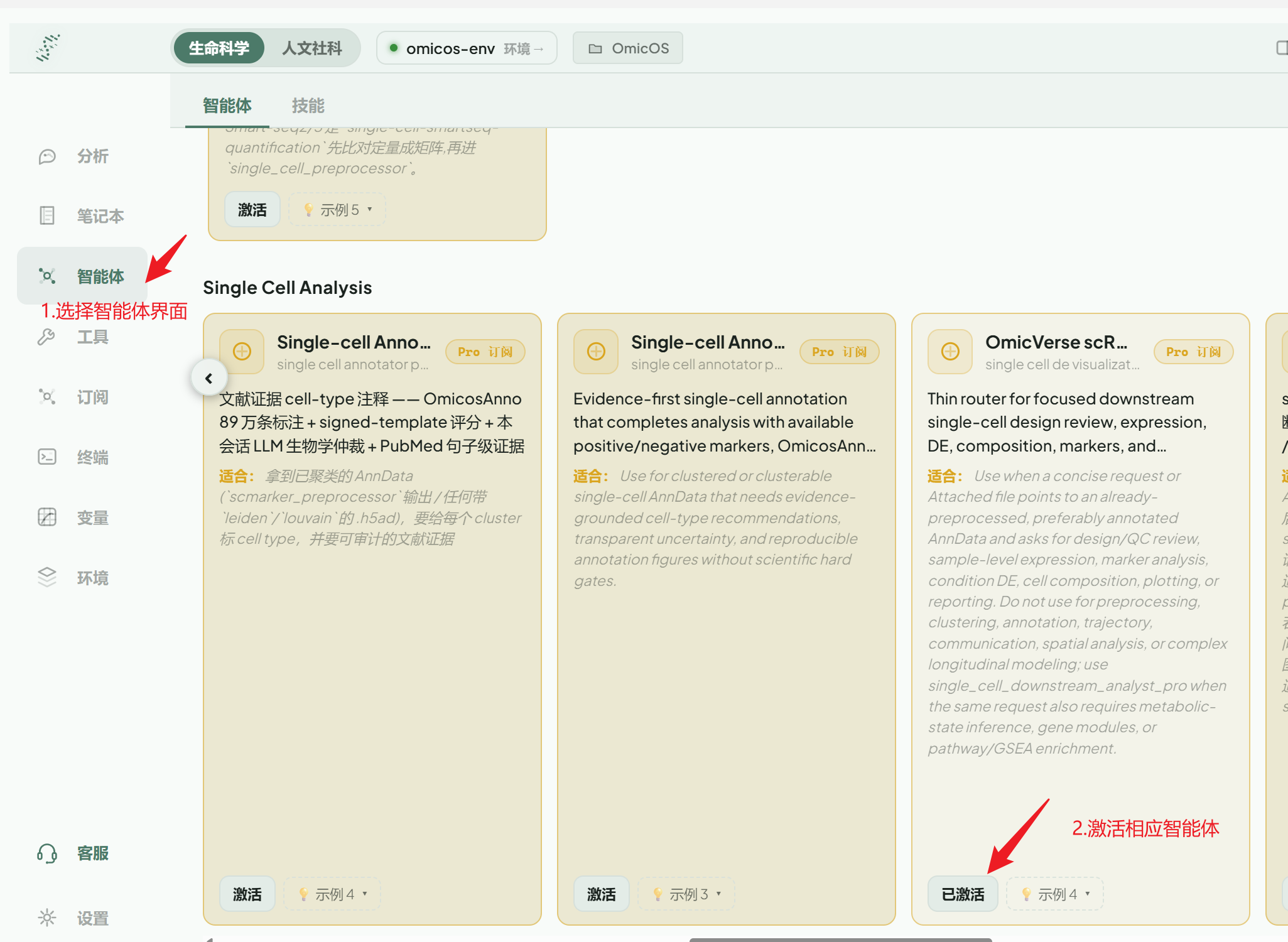Image resolution: width=1288 pixels, height=942 pixels.
Task: Open 客服 from the sidebar menu
Action: click(x=82, y=853)
